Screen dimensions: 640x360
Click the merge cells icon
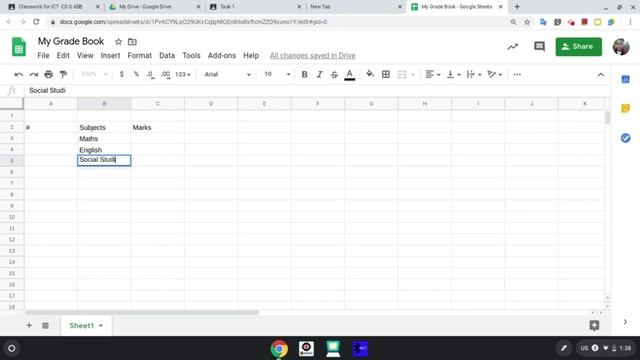[402, 74]
